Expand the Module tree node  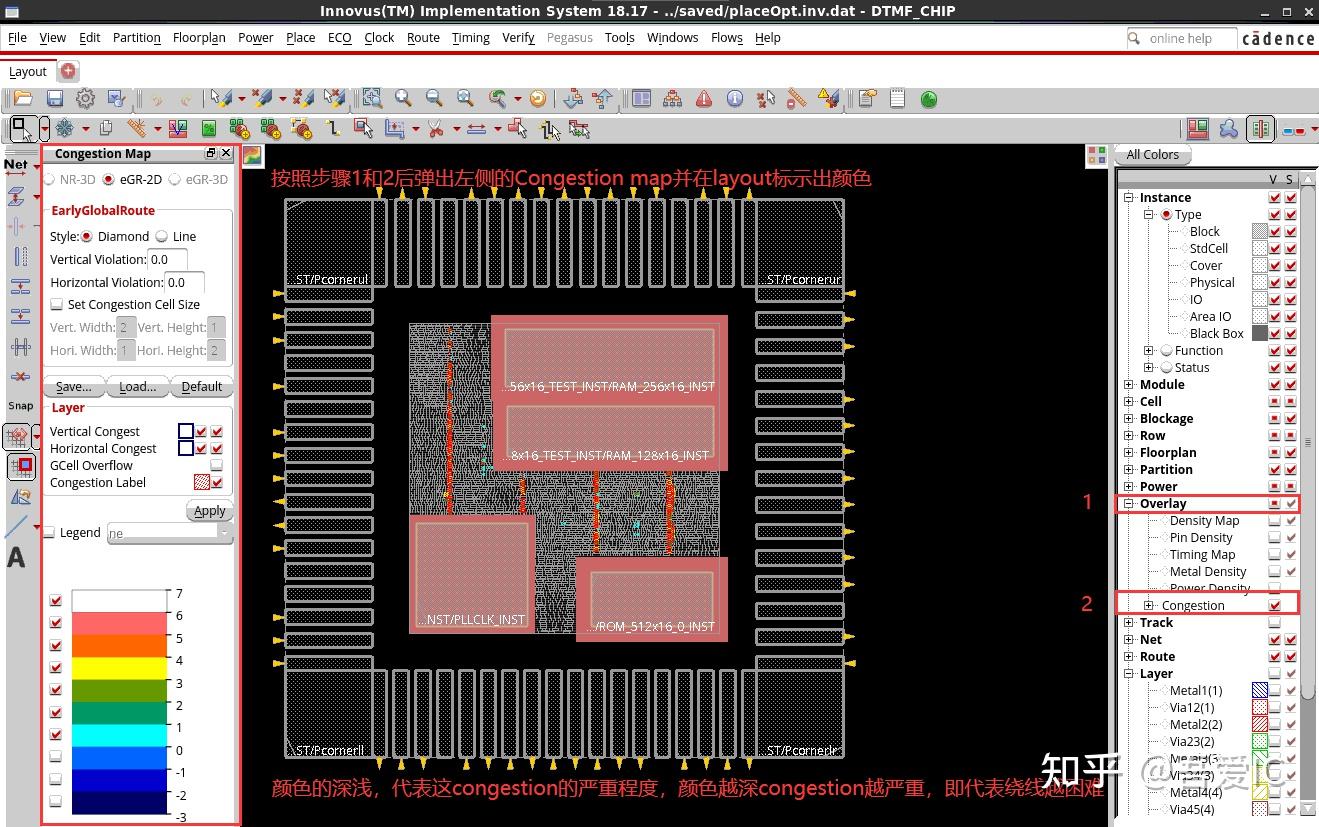1129,385
